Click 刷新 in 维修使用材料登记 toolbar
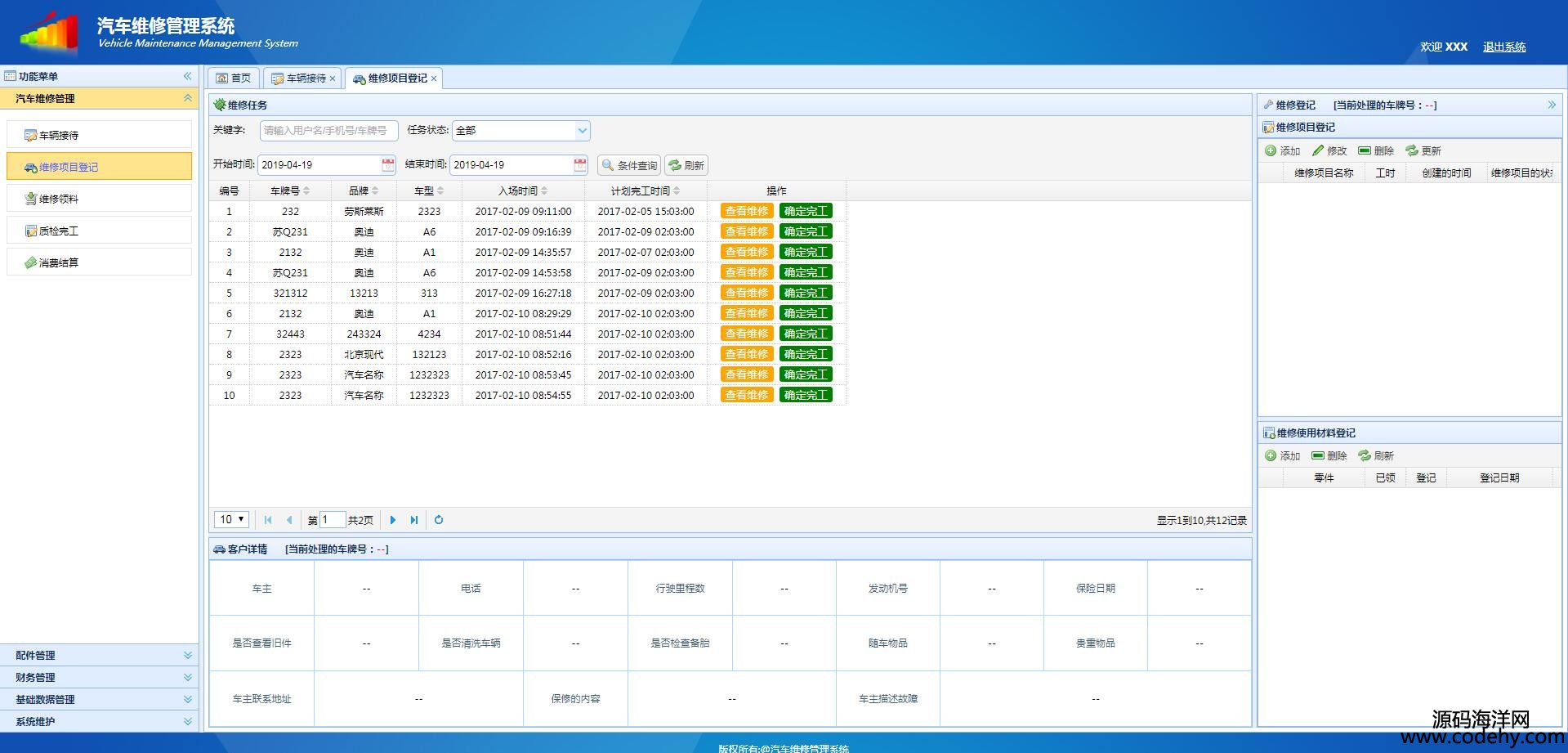 click(1376, 456)
